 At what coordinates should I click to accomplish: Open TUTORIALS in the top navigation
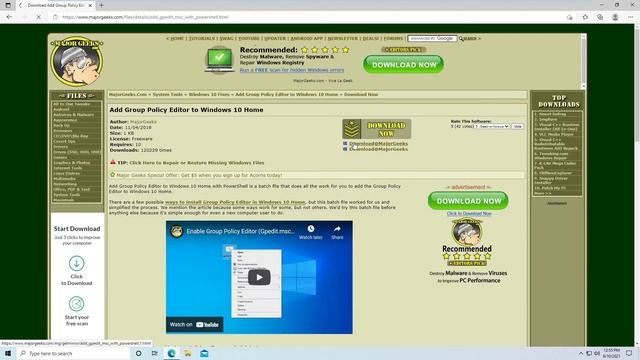[202, 38]
